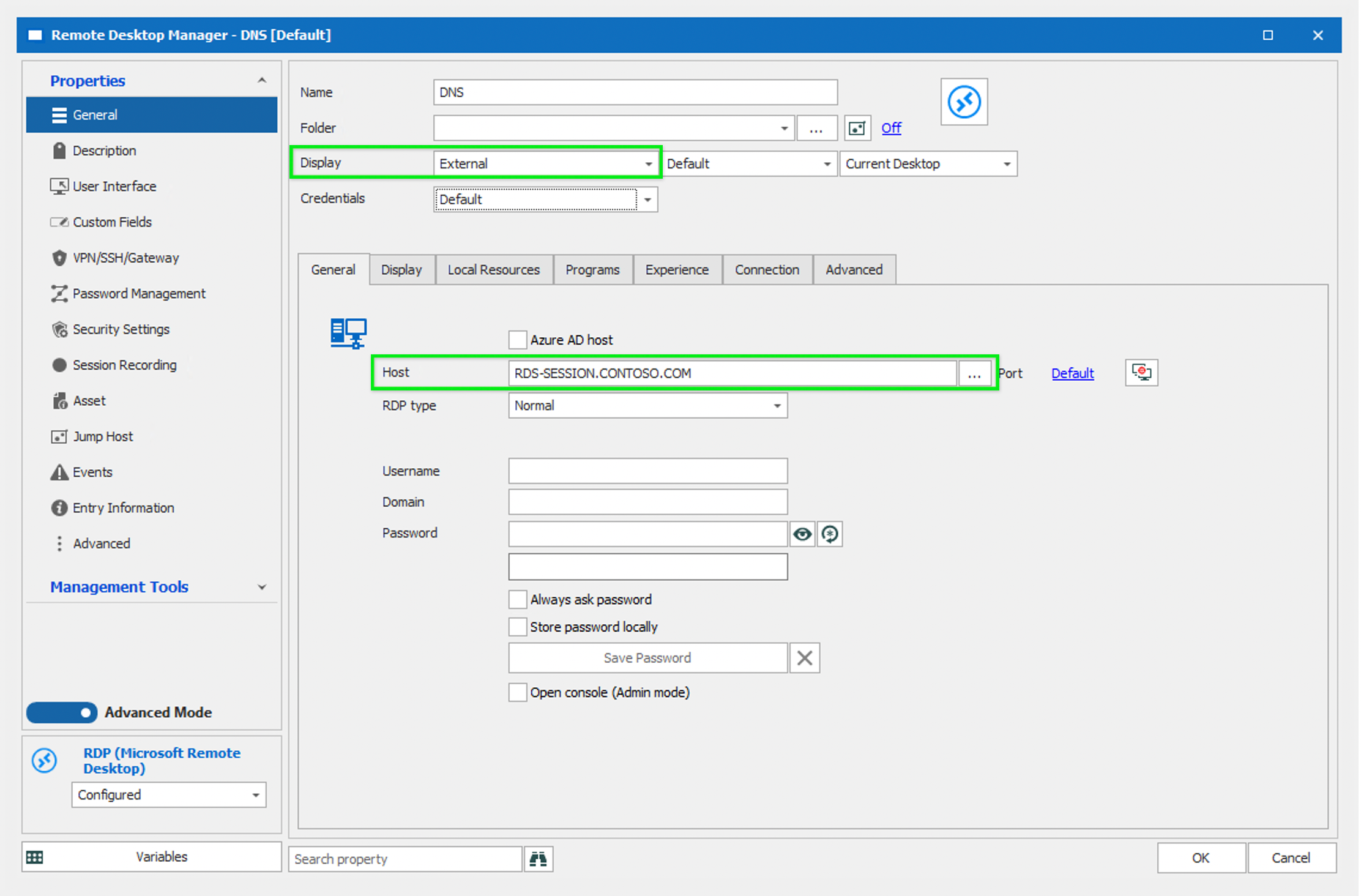Enable the Azure AD host checkbox
Screen dimensions: 1361x896
coord(518,340)
